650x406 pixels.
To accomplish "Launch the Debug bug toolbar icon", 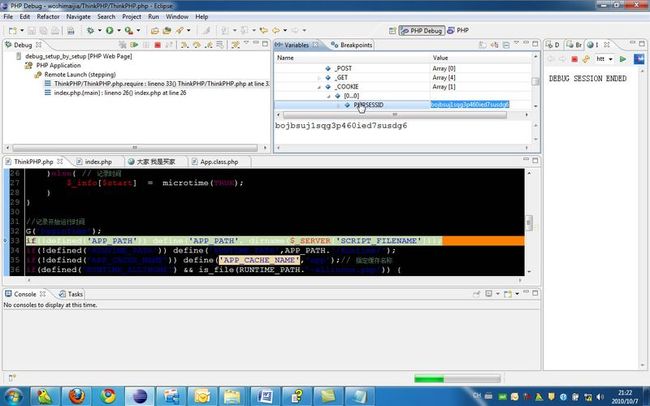I will pos(90,30).
